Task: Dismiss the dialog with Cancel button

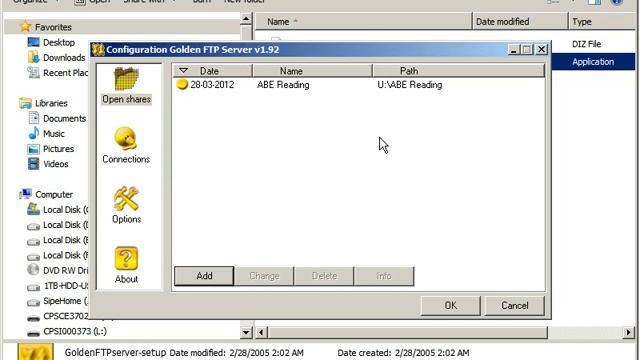Action: coord(515,305)
